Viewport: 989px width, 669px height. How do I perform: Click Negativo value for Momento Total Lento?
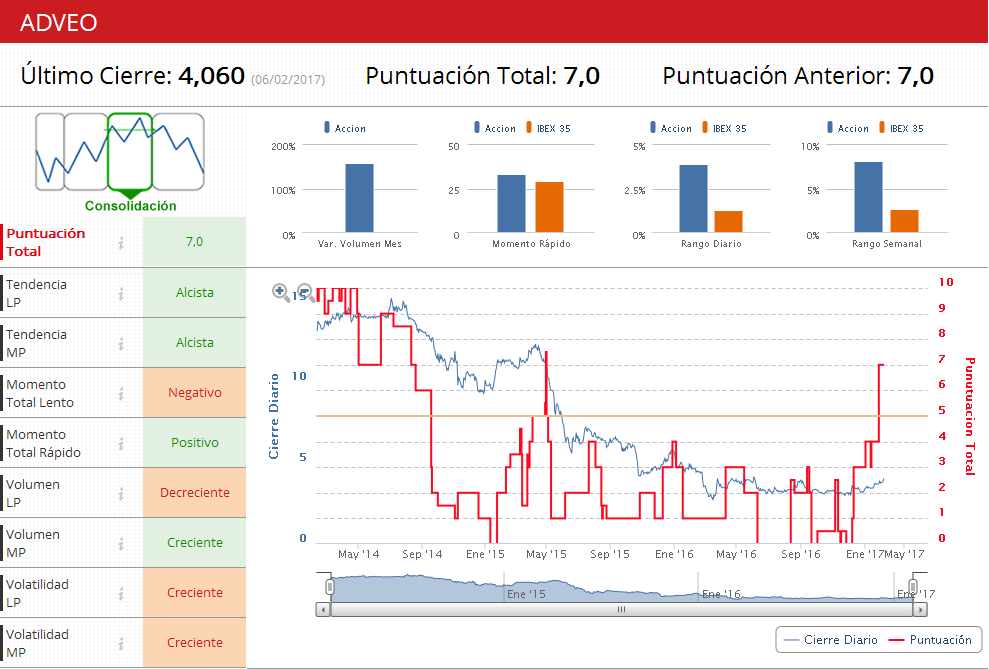click(194, 393)
